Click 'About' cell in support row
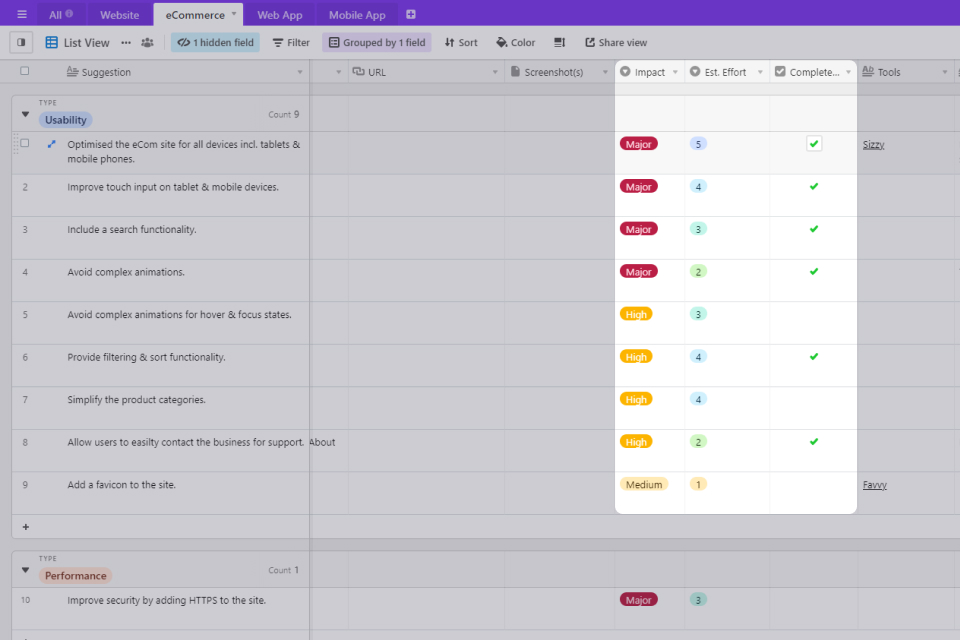Viewport: 960px width, 640px height. 322,442
